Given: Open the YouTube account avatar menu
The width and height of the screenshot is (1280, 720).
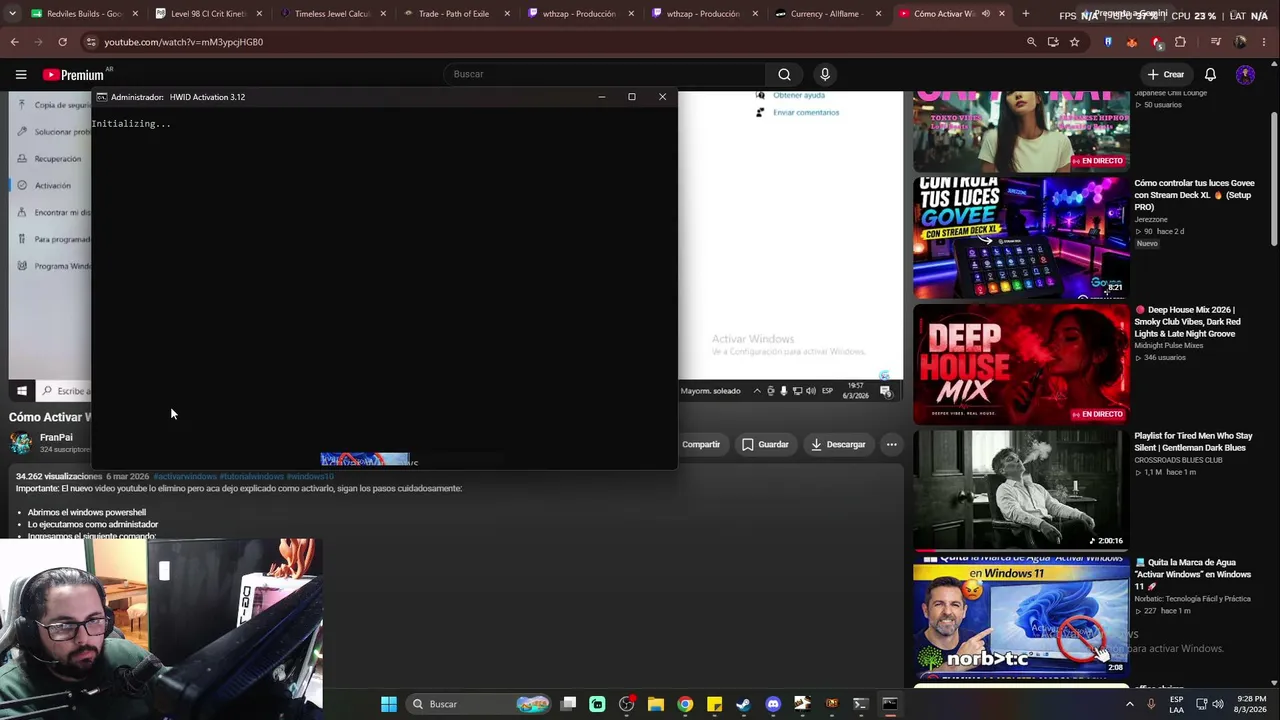Looking at the screenshot, I should click(1245, 74).
